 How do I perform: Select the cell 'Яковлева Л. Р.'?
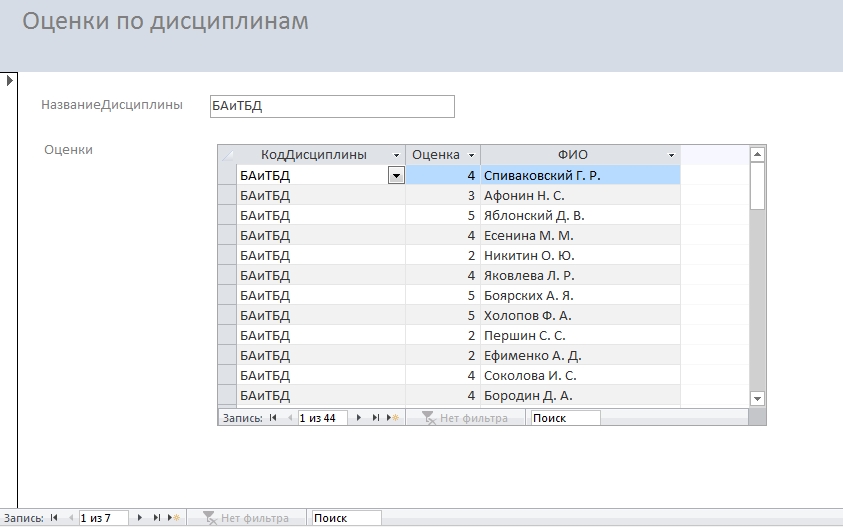[x=581, y=275]
